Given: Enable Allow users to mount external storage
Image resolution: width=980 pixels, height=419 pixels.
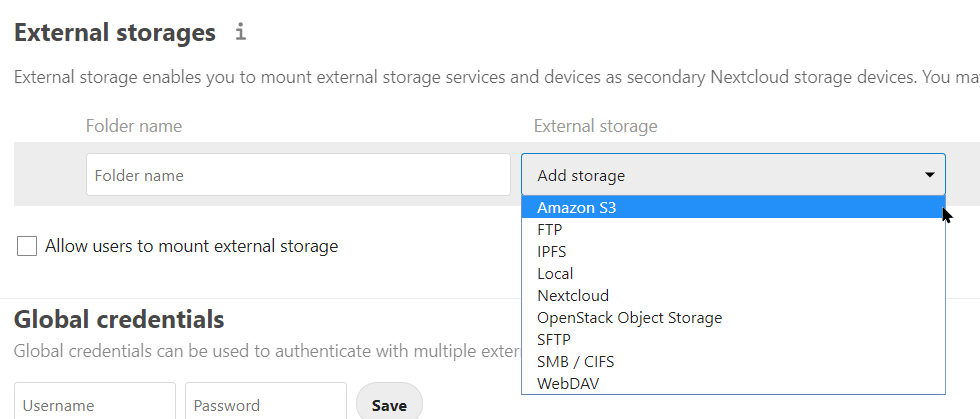Looking at the screenshot, I should click(x=27, y=246).
